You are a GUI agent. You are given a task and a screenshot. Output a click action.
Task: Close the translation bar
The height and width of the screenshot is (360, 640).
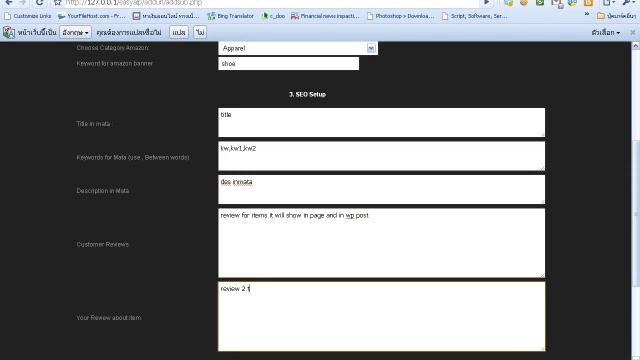[633, 32]
